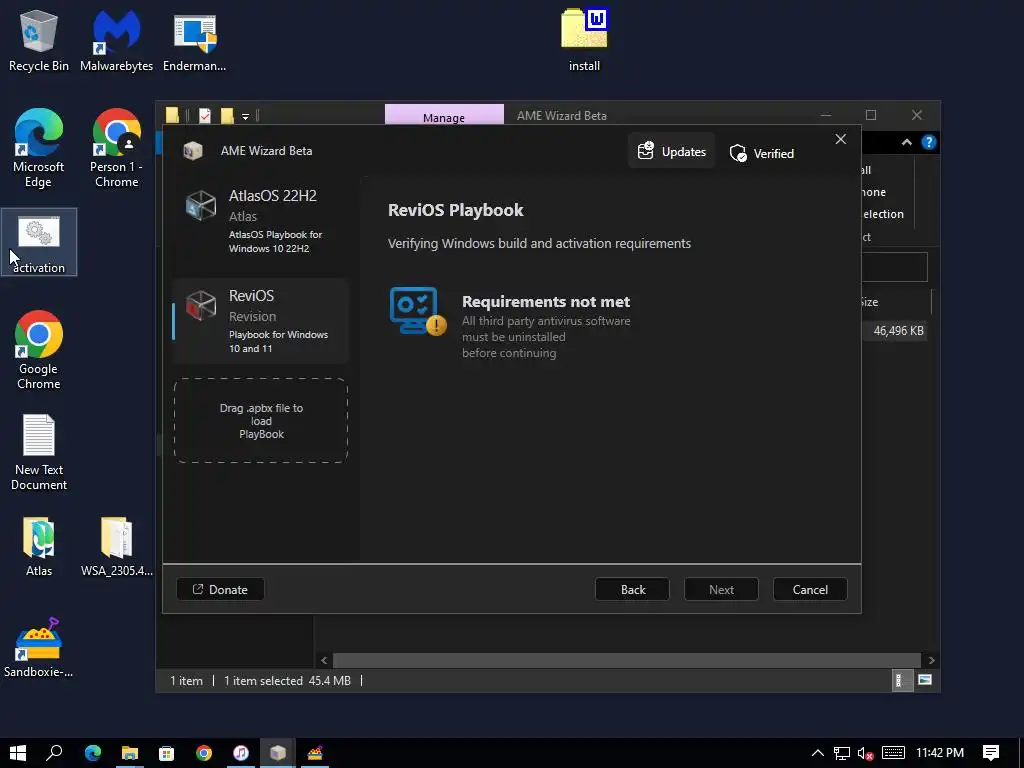1024x768 pixels.
Task: Select the WSA_2305.4 folder on desktop
Action: (116, 547)
